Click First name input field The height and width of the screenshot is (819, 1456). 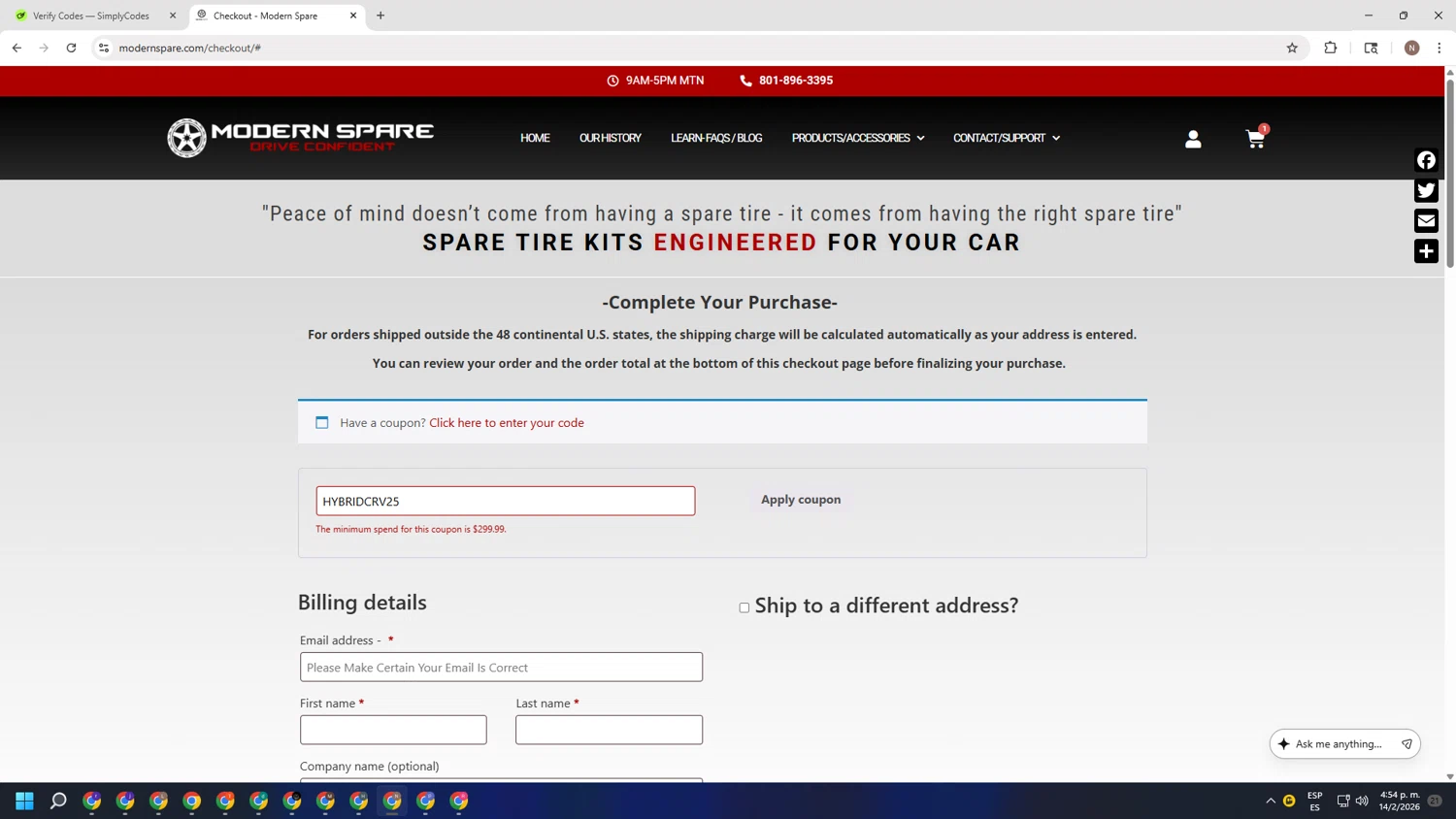(393, 730)
